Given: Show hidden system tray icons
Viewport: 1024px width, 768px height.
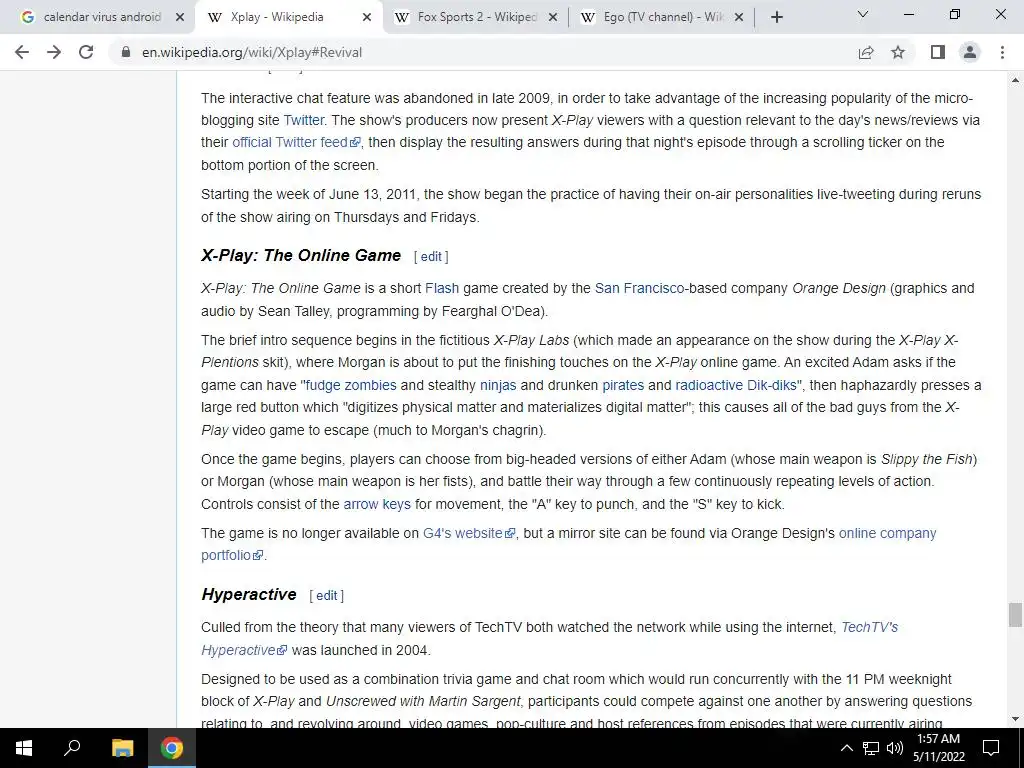Looking at the screenshot, I should point(846,748).
